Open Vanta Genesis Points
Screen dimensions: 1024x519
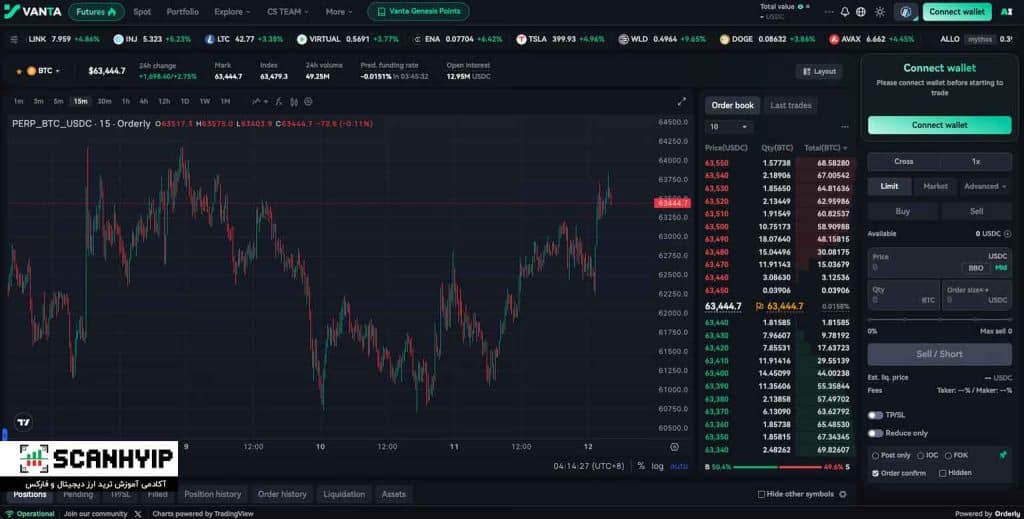[x=418, y=12]
